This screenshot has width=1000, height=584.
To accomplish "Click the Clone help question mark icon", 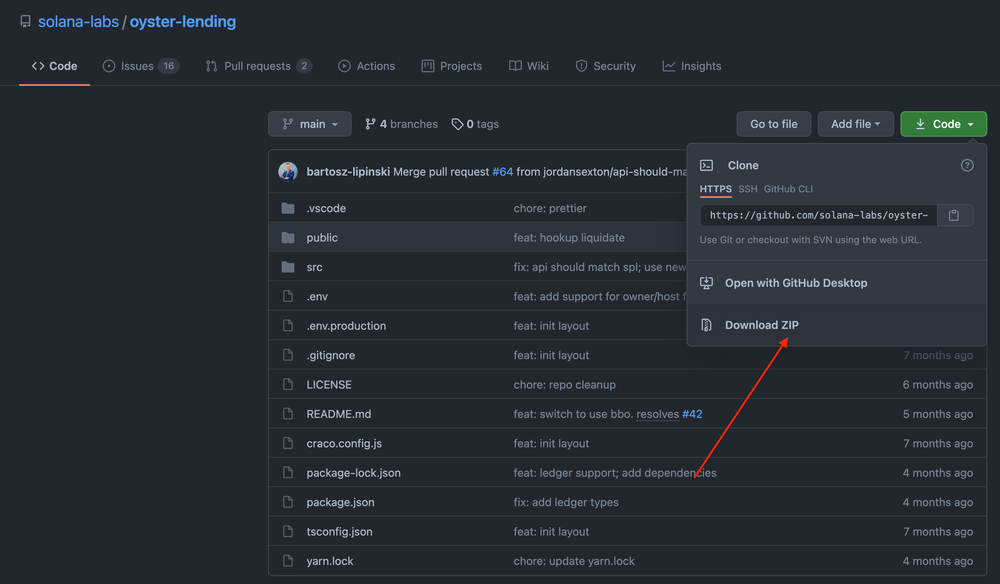I will (x=967, y=165).
